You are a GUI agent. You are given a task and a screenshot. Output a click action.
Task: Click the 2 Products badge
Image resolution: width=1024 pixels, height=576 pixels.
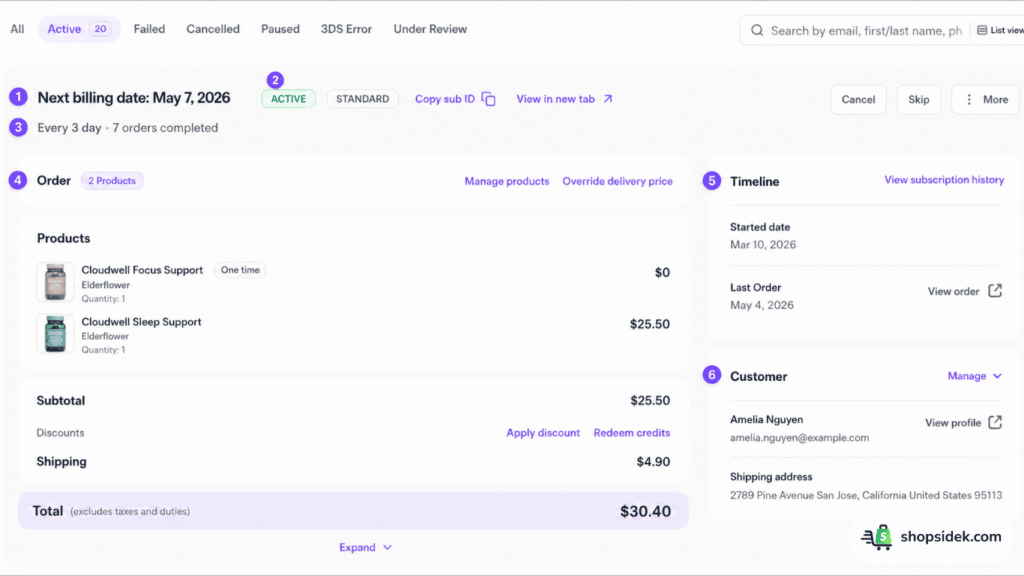[x=112, y=180]
